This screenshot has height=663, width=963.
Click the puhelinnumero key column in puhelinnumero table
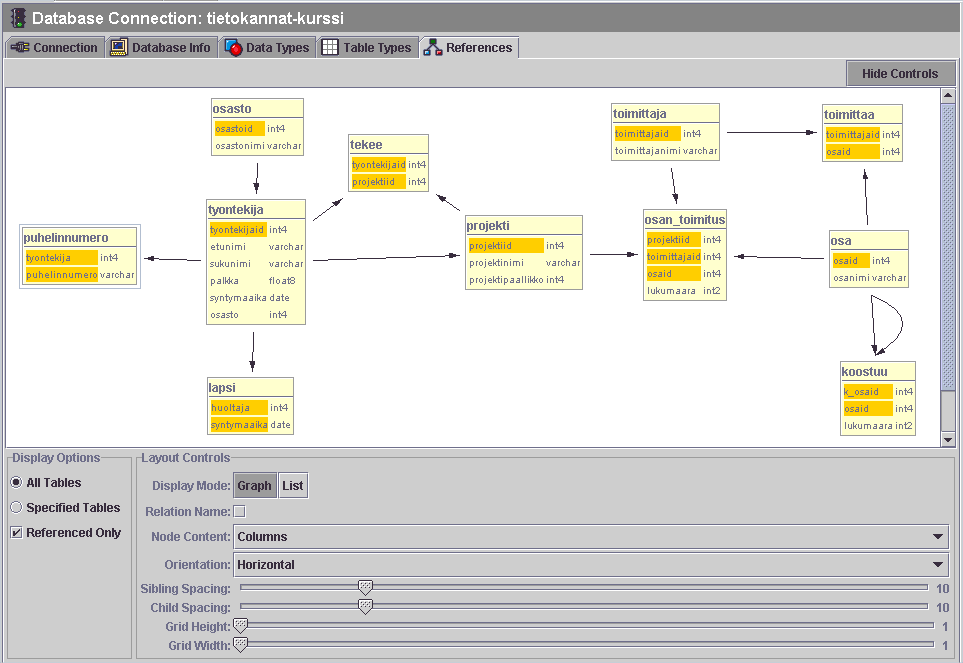click(61, 275)
